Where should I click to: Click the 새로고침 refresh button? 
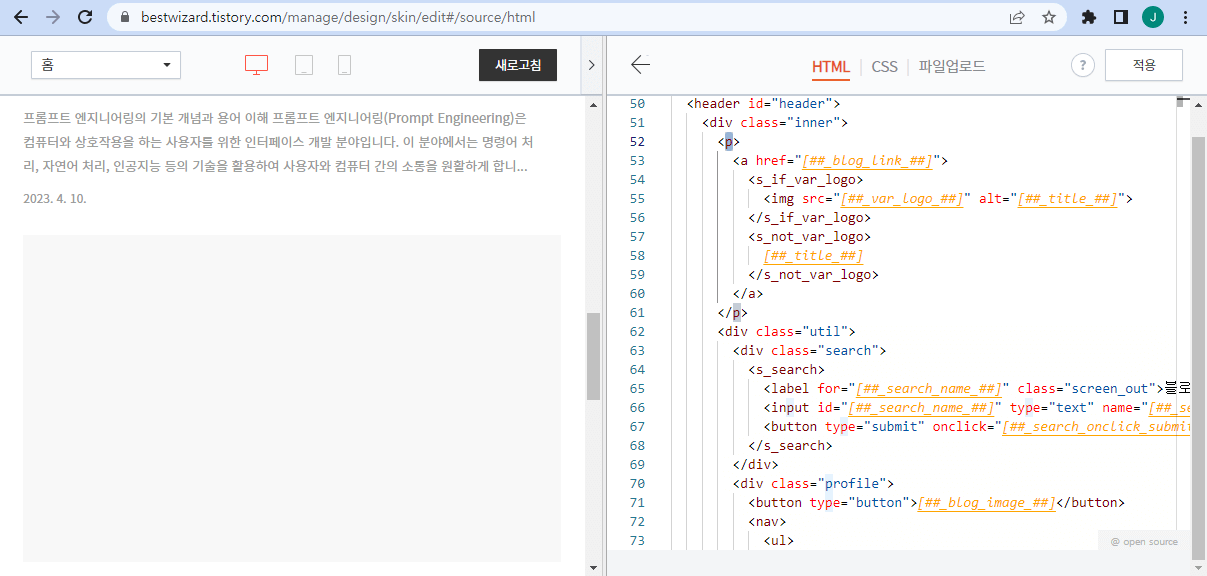coord(517,64)
